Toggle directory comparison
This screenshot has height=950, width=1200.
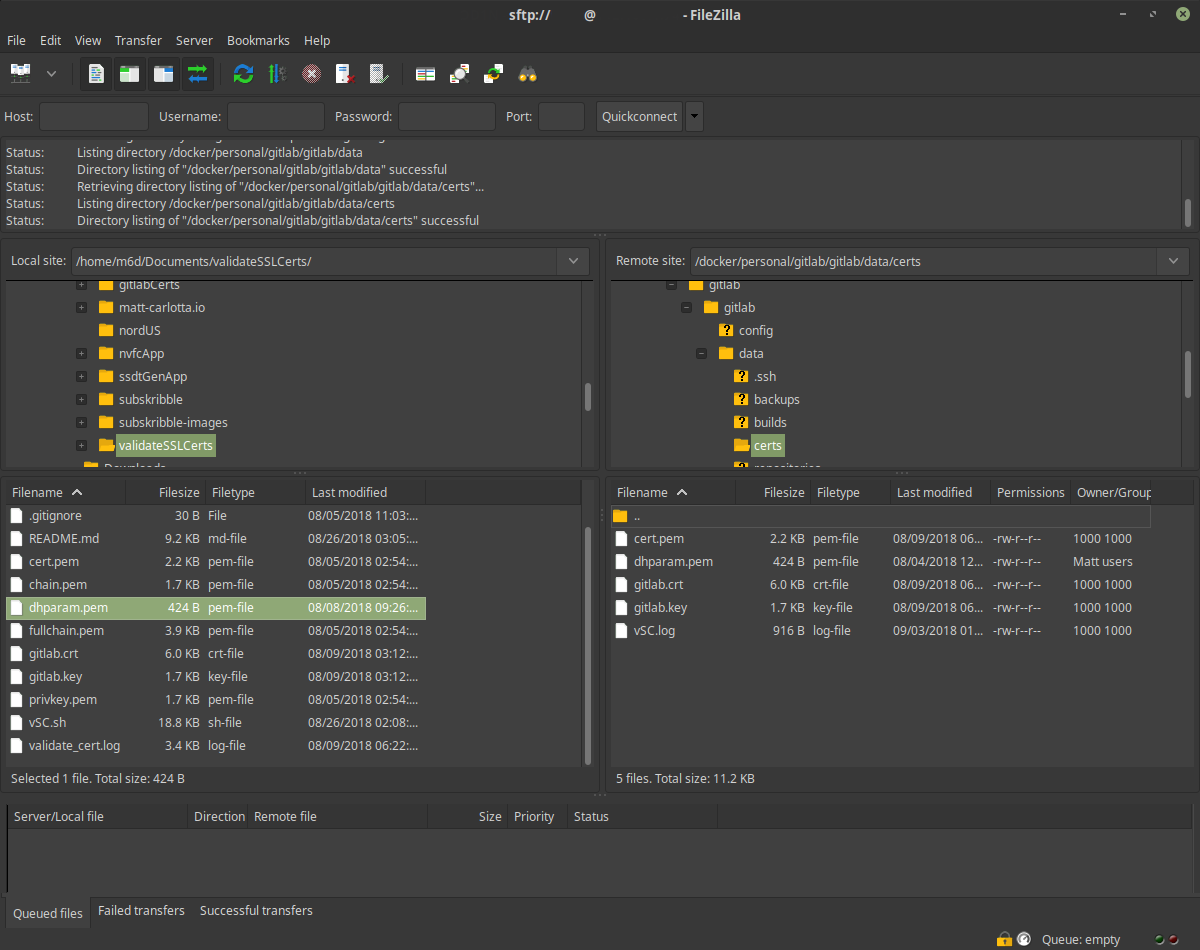459,73
